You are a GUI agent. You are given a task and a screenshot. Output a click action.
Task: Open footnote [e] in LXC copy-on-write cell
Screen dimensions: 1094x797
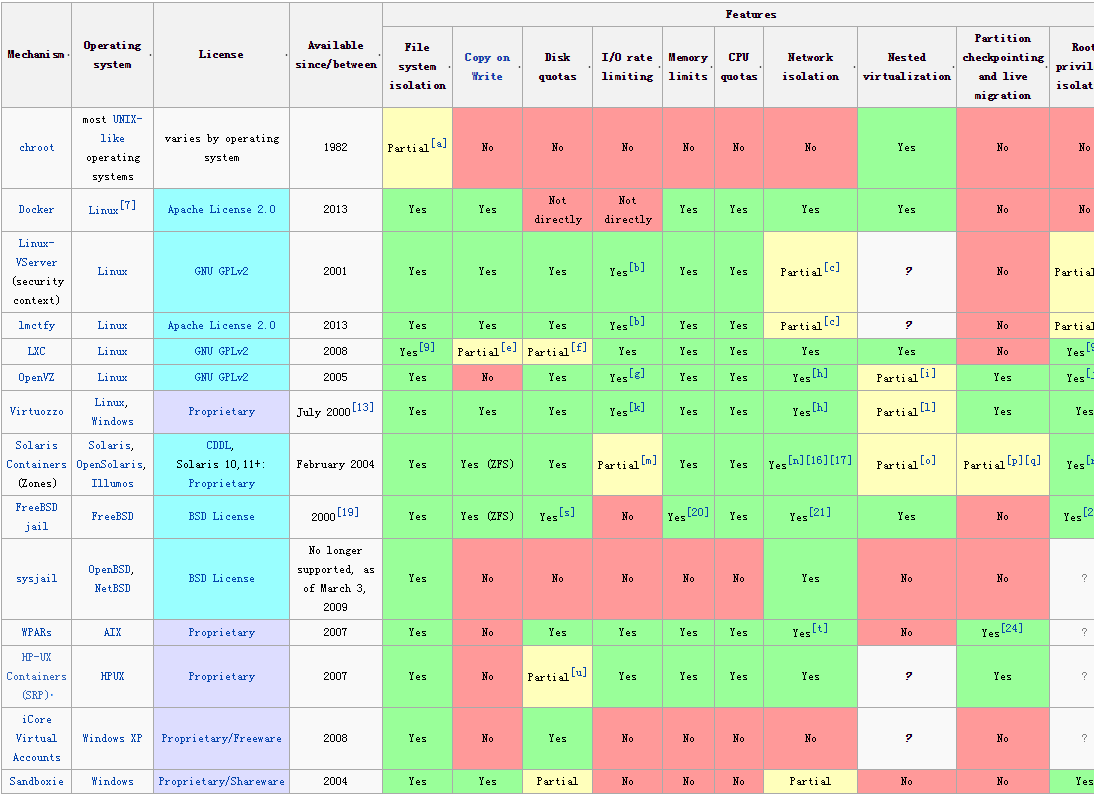coord(509,347)
